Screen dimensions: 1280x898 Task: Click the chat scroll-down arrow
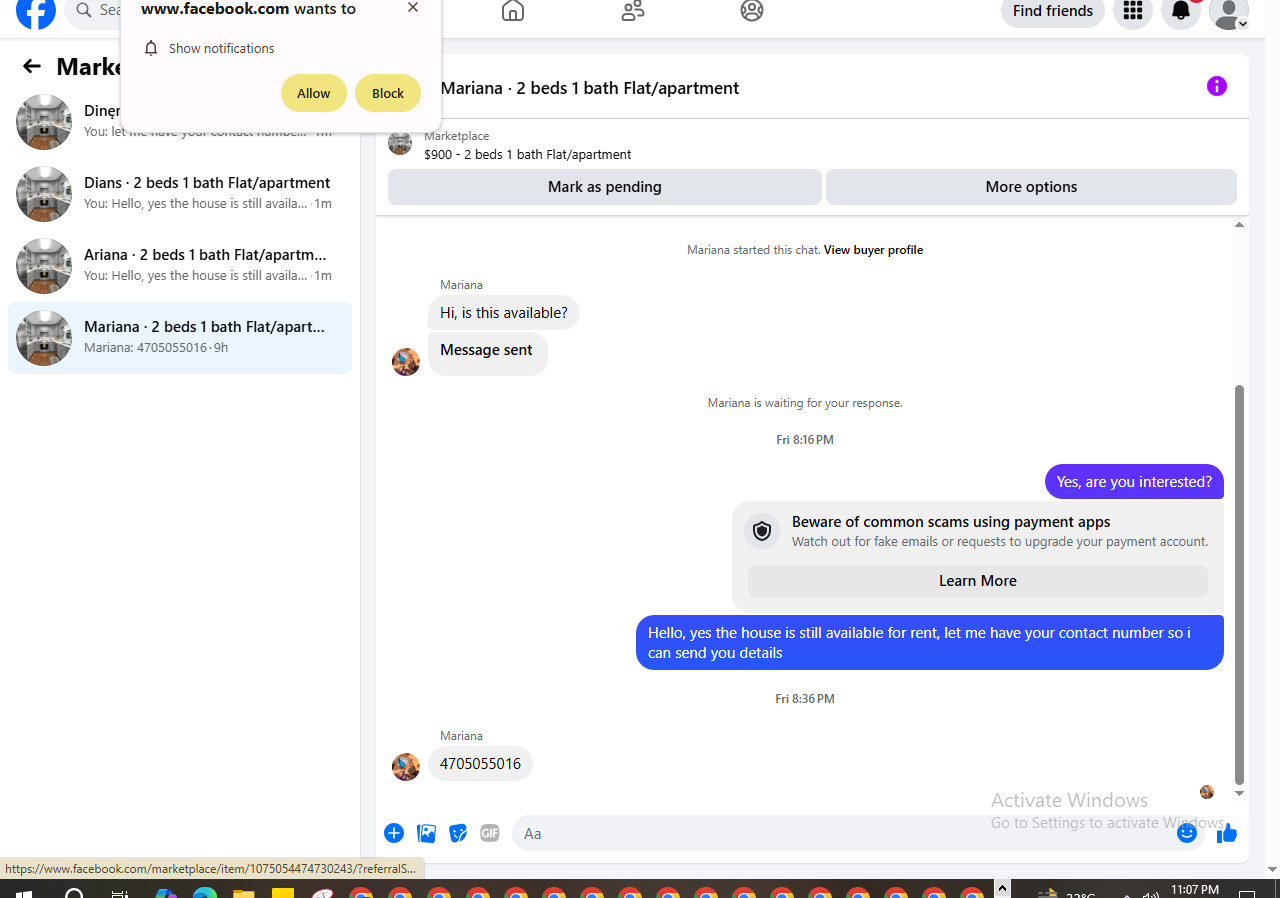pos(1239,794)
